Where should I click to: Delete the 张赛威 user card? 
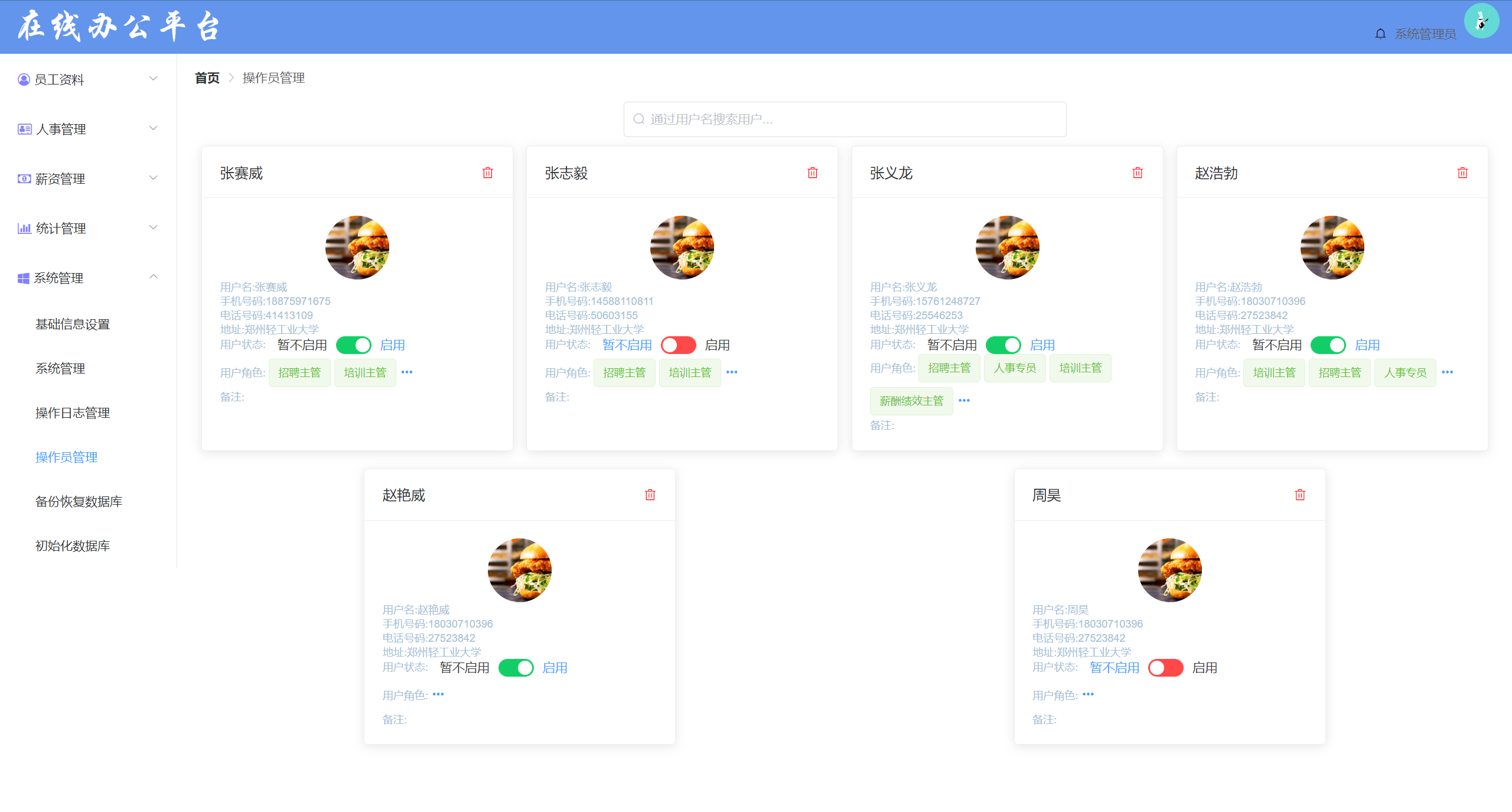tap(487, 173)
